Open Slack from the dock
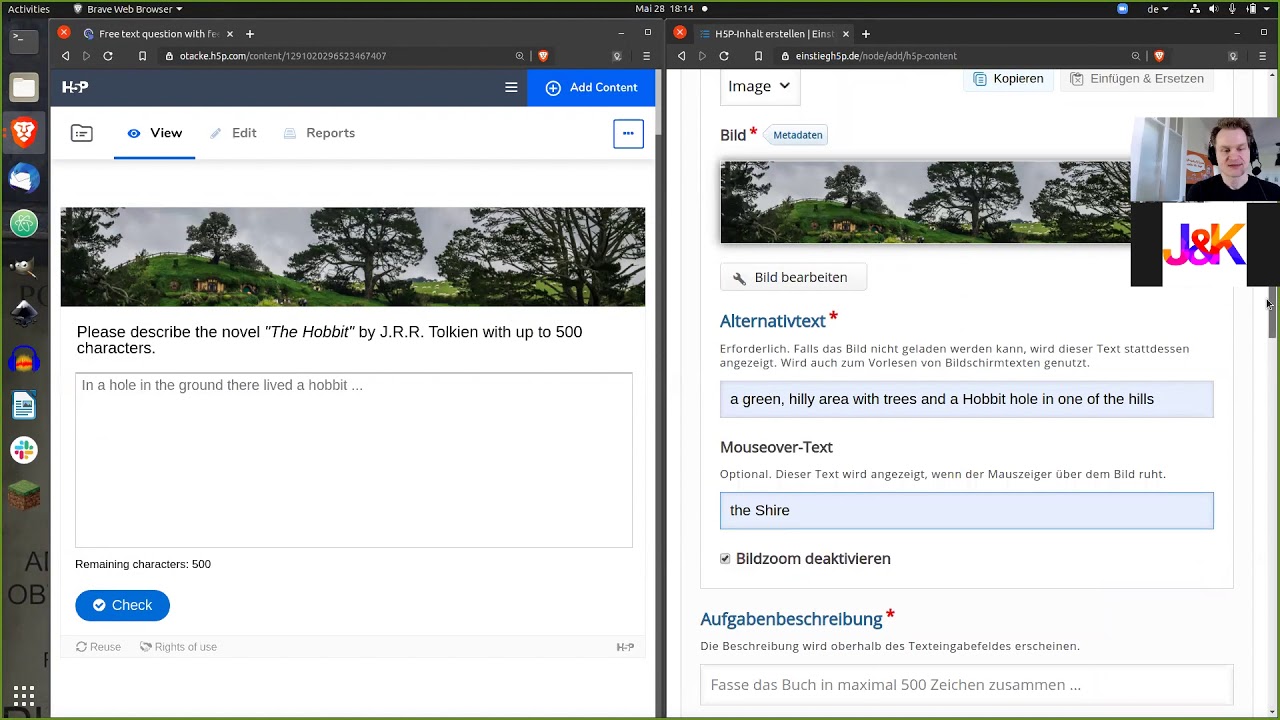The width and height of the screenshot is (1280, 720). [x=24, y=450]
